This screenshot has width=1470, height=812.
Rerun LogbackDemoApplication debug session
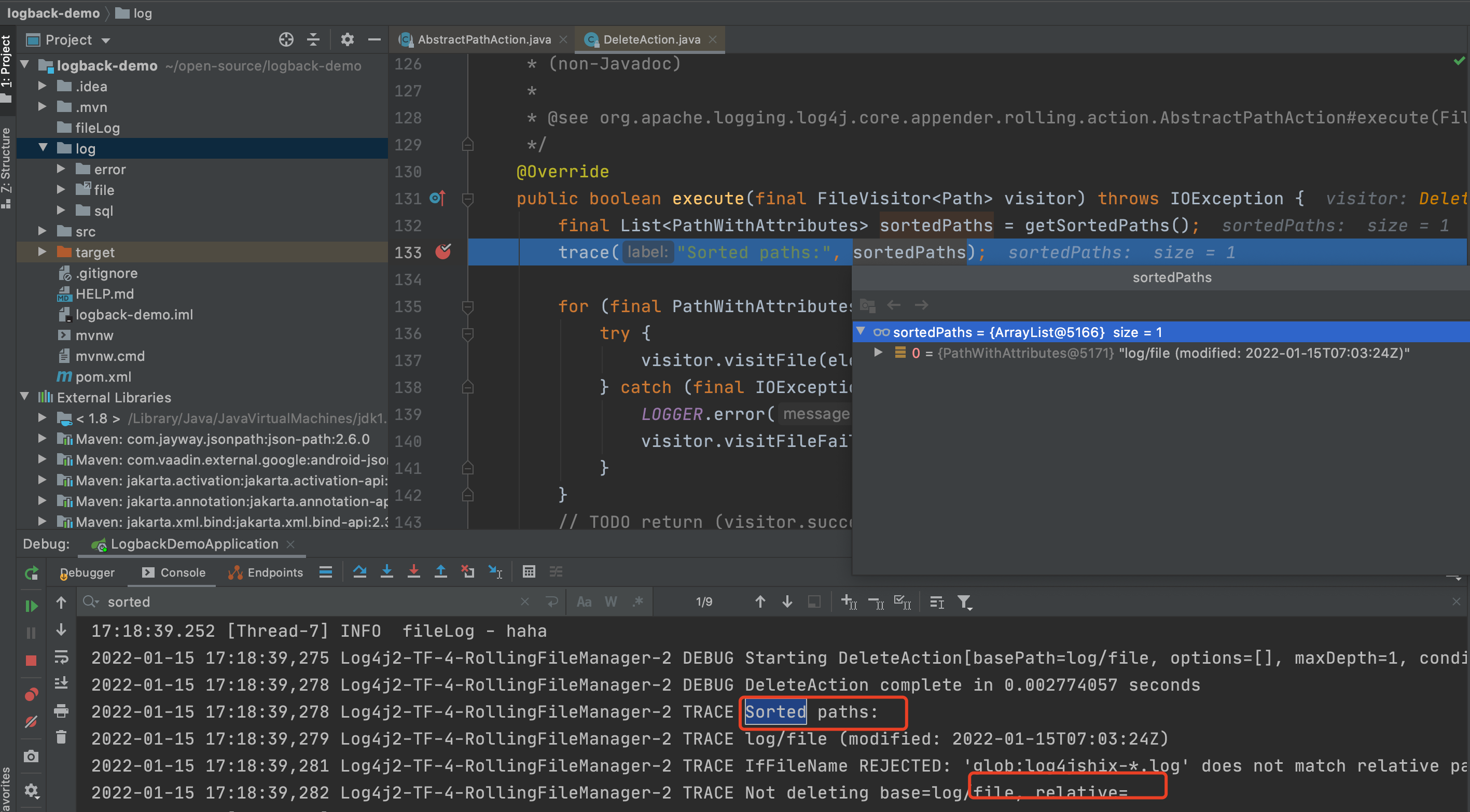pyautogui.click(x=31, y=573)
